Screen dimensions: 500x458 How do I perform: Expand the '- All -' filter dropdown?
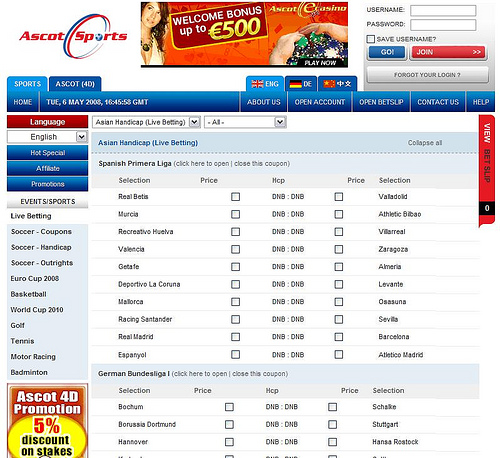[245, 122]
